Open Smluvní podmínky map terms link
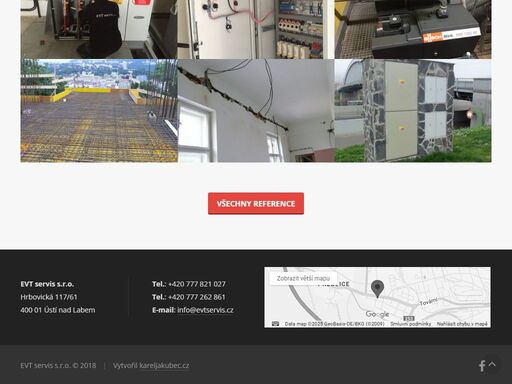This screenshot has width=512, height=384. tap(411, 324)
